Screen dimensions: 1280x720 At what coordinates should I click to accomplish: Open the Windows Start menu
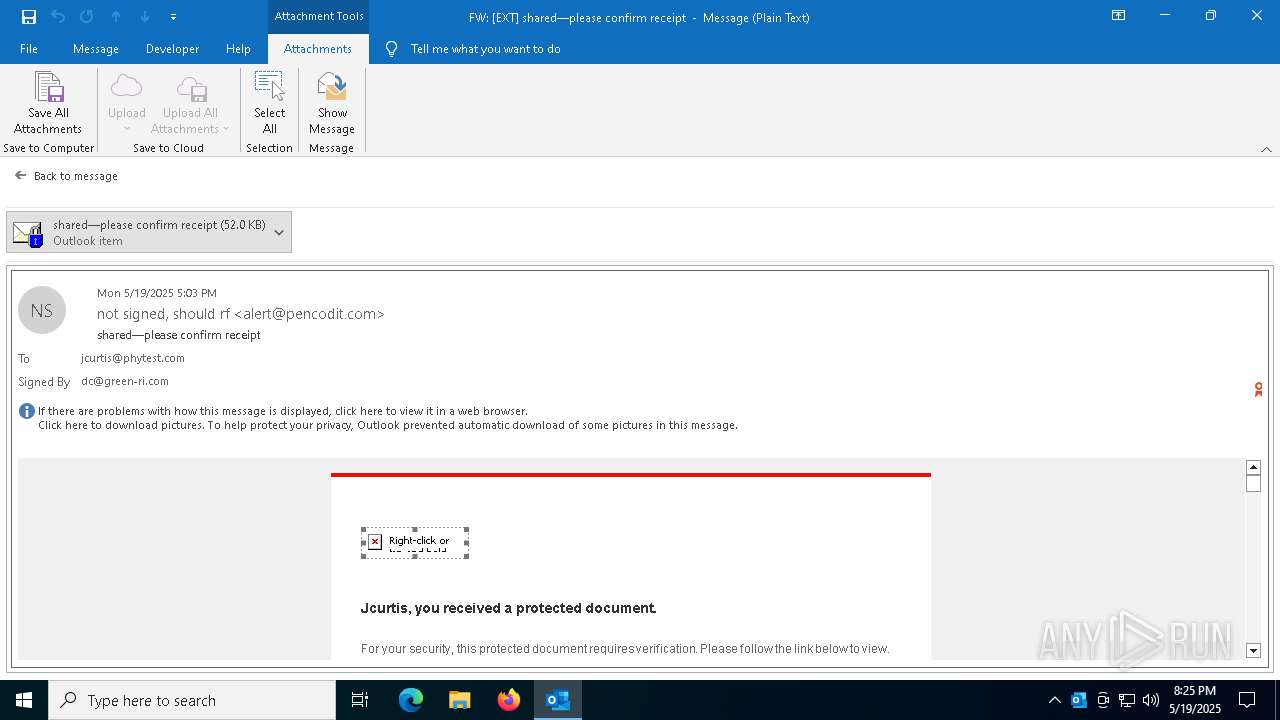click(24, 700)
